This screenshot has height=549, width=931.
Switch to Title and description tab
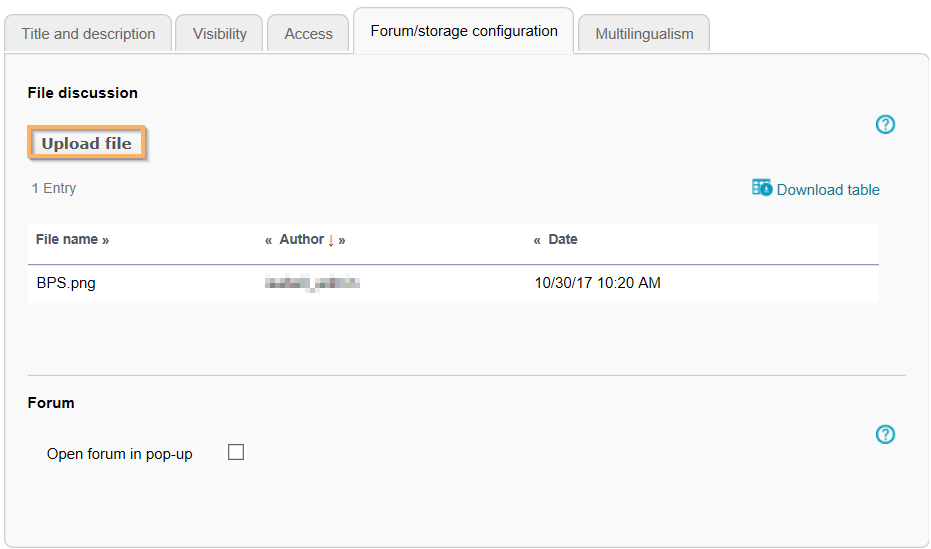point(88,34)
